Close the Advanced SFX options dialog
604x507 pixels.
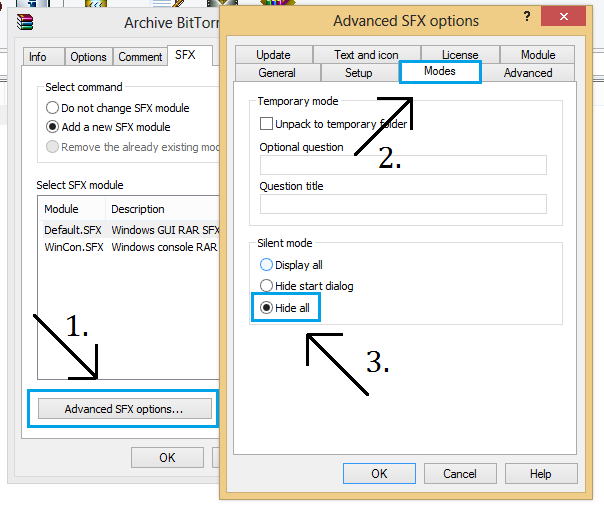click(564, 16)
